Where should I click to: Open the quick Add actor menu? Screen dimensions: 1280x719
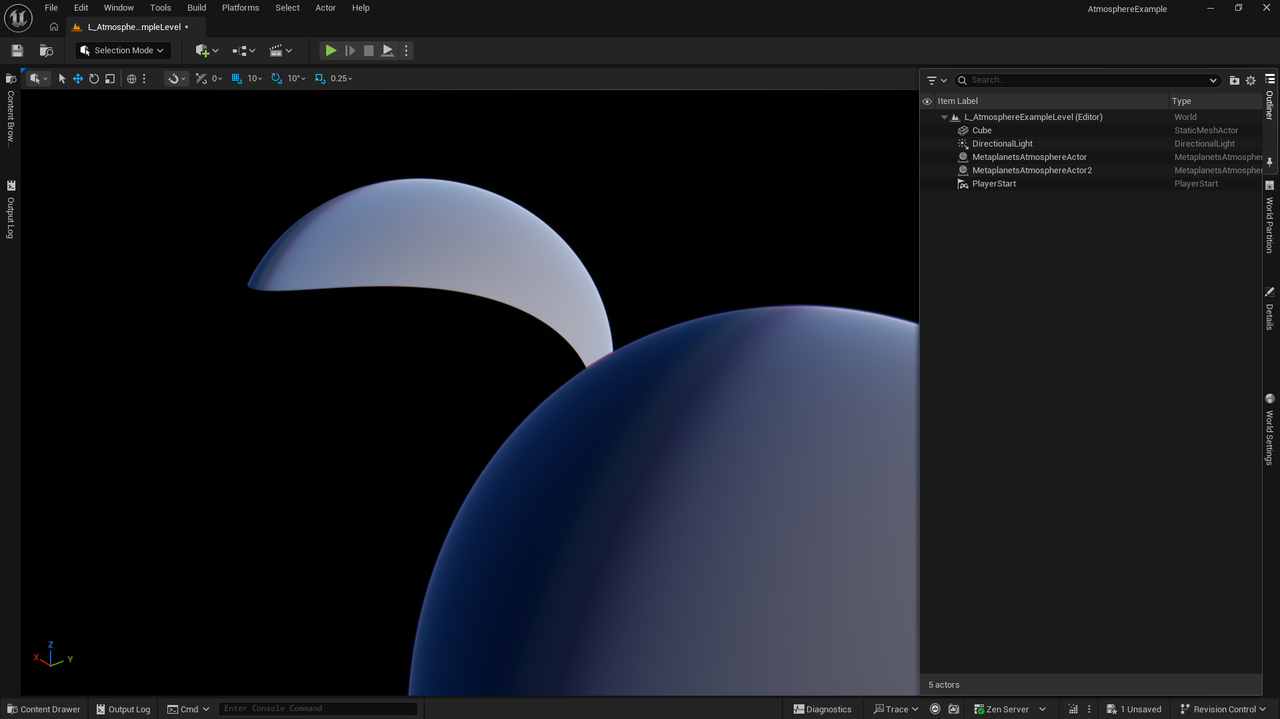pos(207,50)
